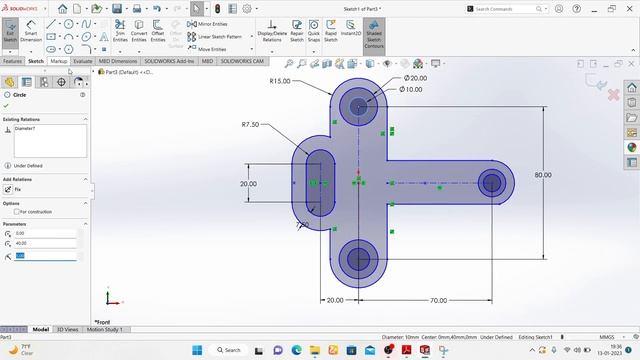Click the Search Commands box
The width and height of the screenshot is (640, 360).
(x=506, y=9)
